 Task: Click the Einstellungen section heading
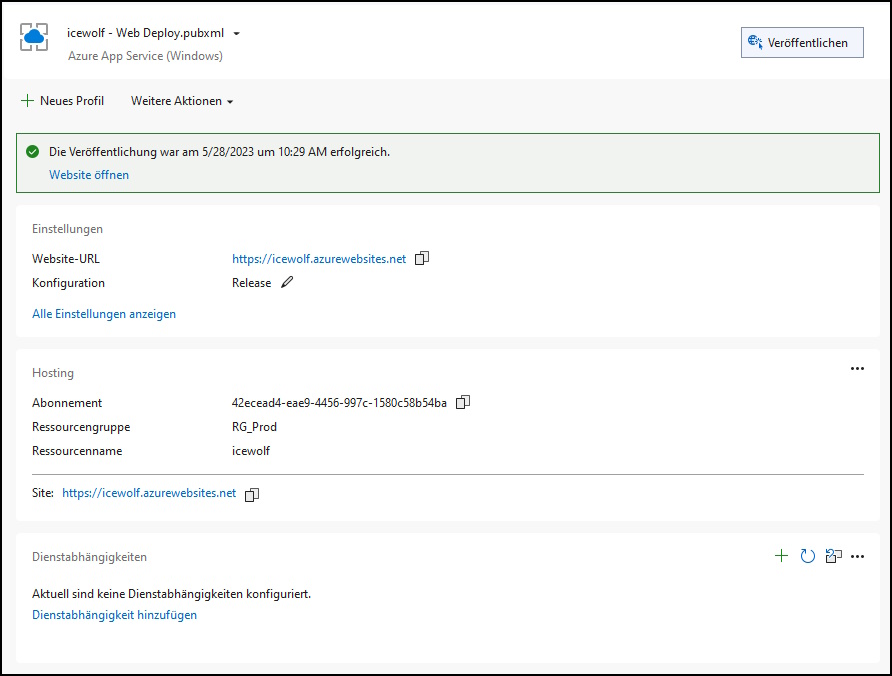[68, 229]
